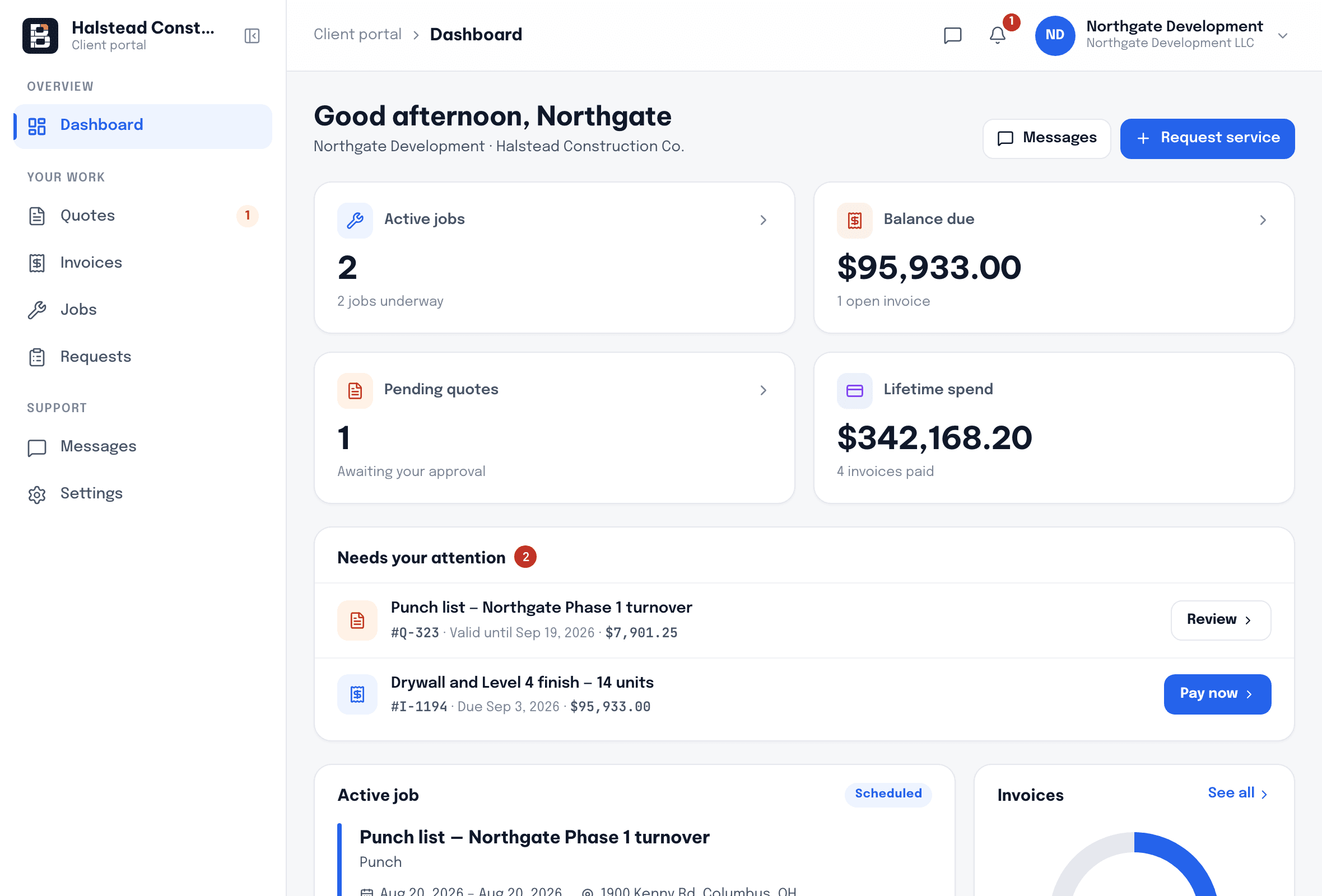Click the Scheduled status badge
1322x896 pixels.
(888, 794)
